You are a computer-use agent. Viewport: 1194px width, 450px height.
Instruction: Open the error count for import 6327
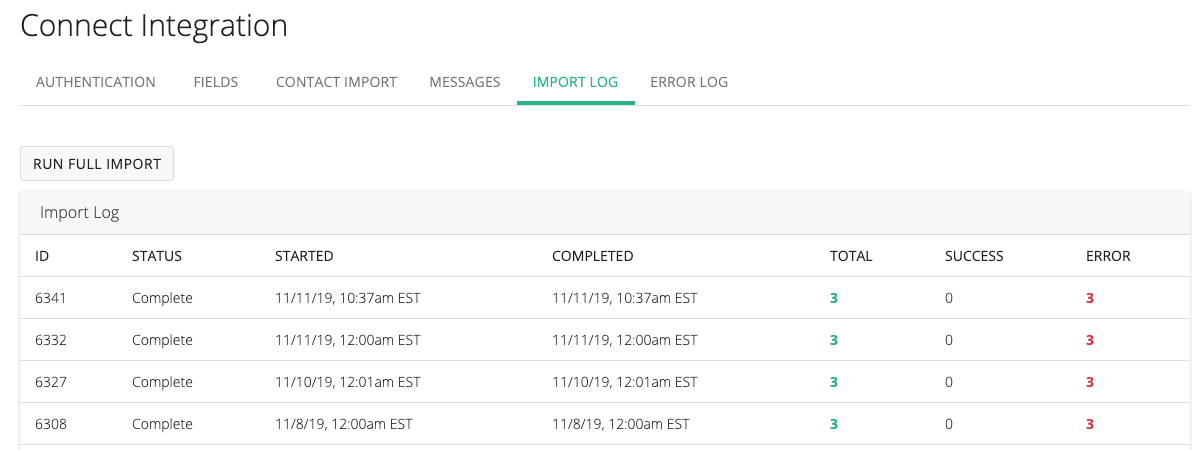(1090, 382)
